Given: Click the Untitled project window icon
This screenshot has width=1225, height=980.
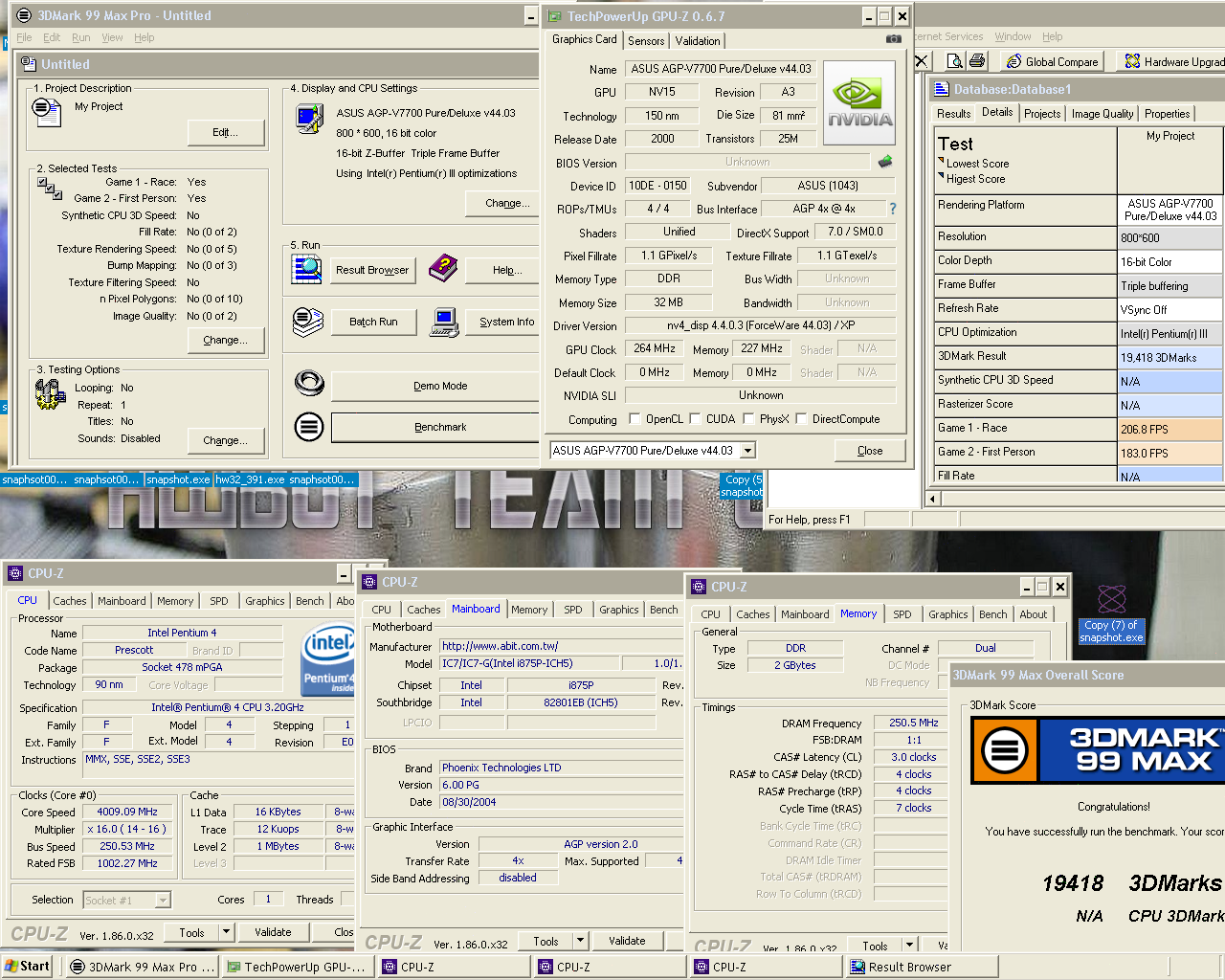Looking at the screenshot, I should point(29,63).
